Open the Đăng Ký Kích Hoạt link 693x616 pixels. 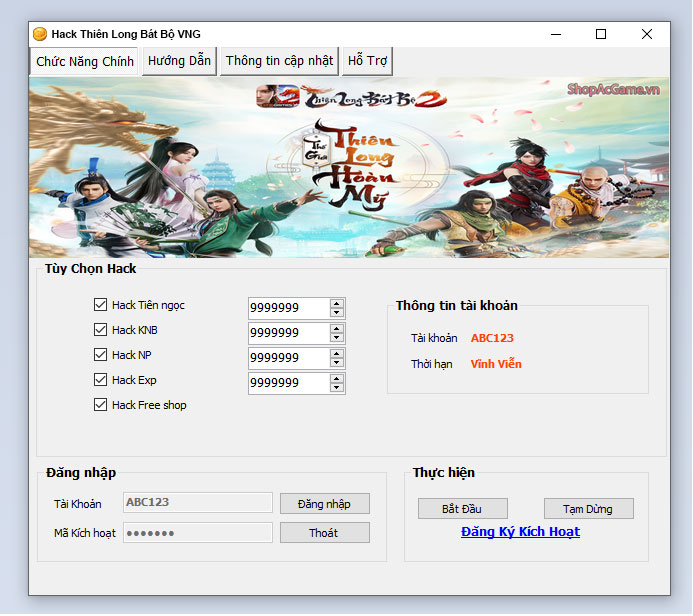click(x=520, y=532)
